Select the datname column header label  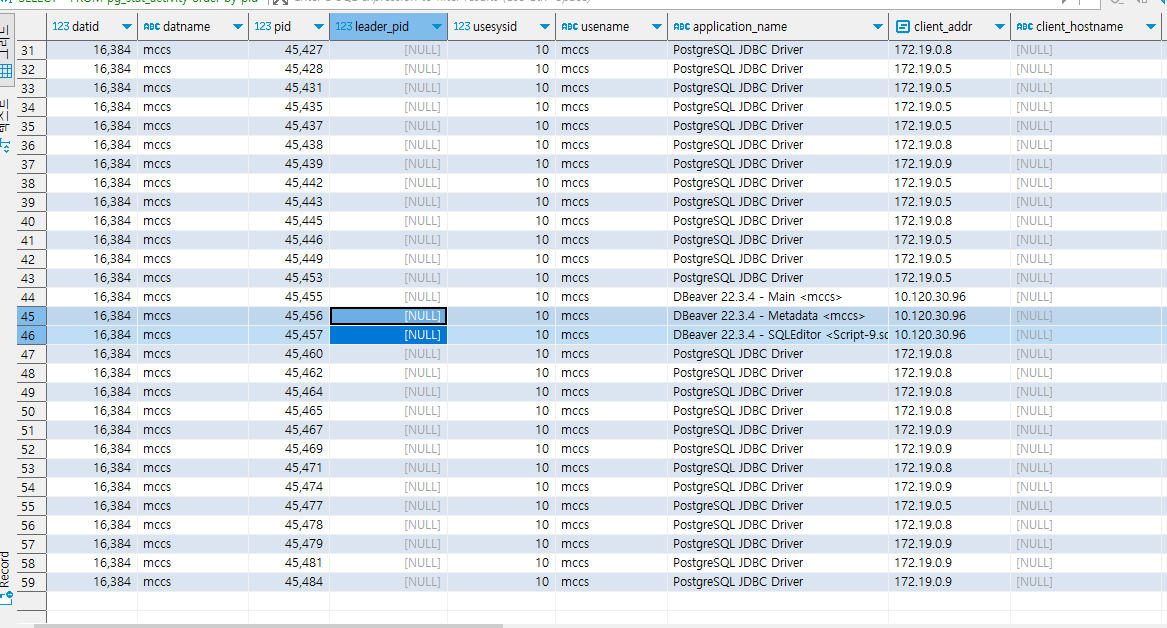tap(187, 27)
